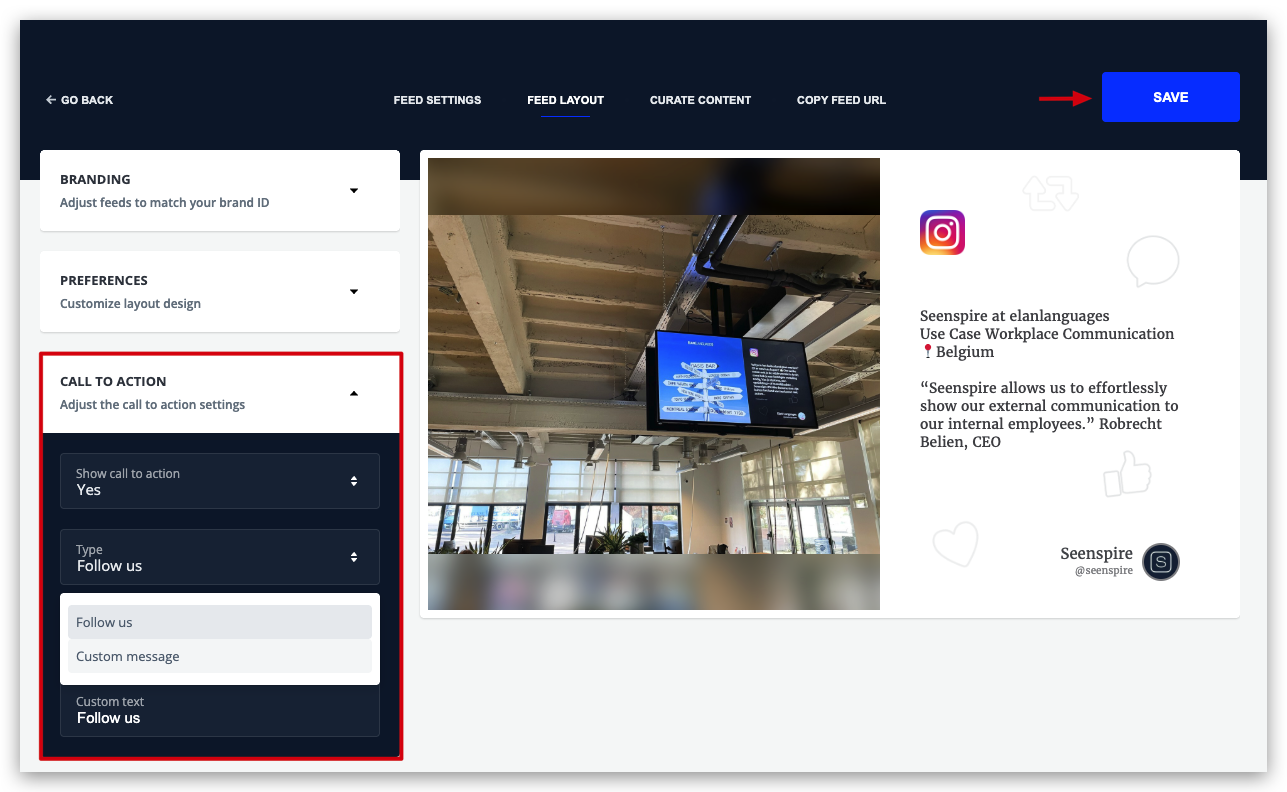Click the Copy Feed URL tab
This screenshot has width=1287, height=792.
841,100
